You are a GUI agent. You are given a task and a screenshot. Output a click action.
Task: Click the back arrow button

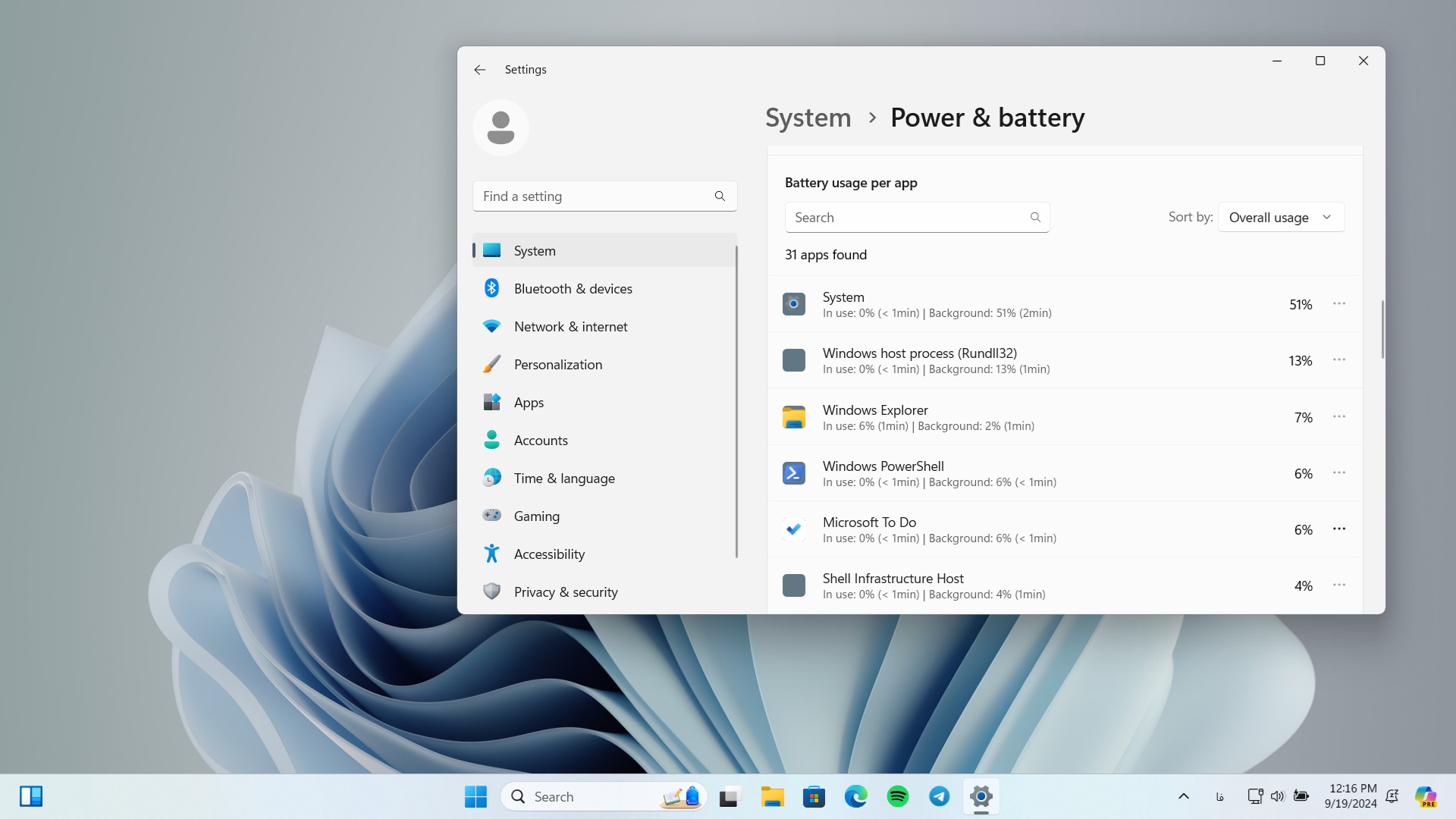coord(479,69)
